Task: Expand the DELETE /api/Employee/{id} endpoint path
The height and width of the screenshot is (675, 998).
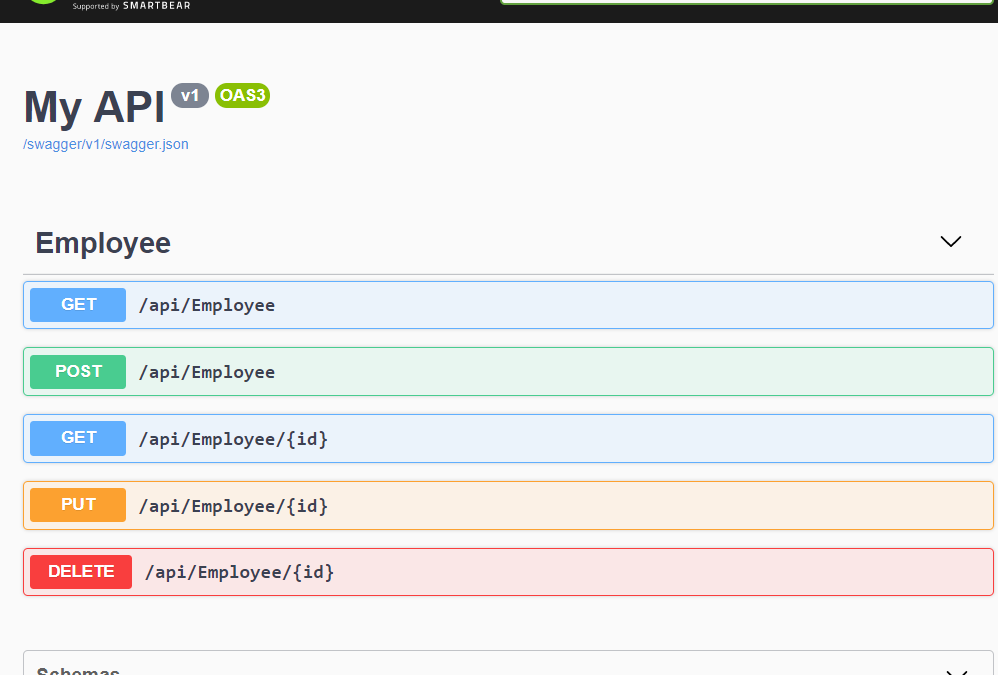Action: (x=239, y=572)
